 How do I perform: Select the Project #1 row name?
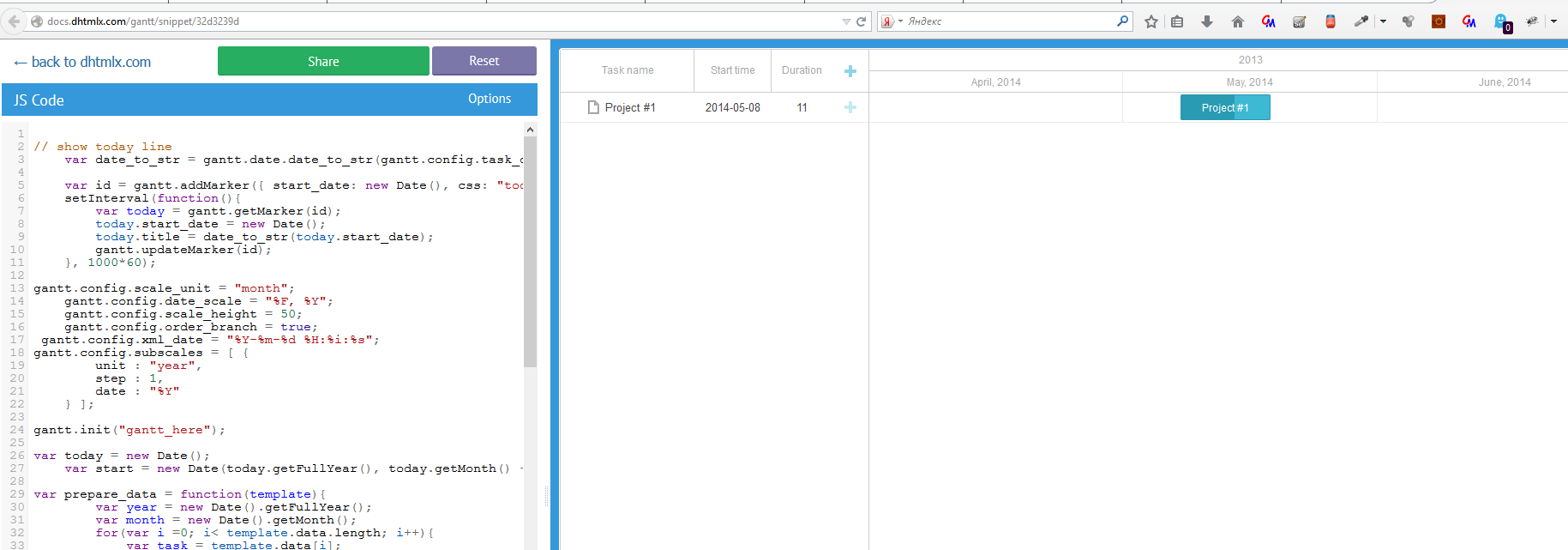click(x=630, y=107)
